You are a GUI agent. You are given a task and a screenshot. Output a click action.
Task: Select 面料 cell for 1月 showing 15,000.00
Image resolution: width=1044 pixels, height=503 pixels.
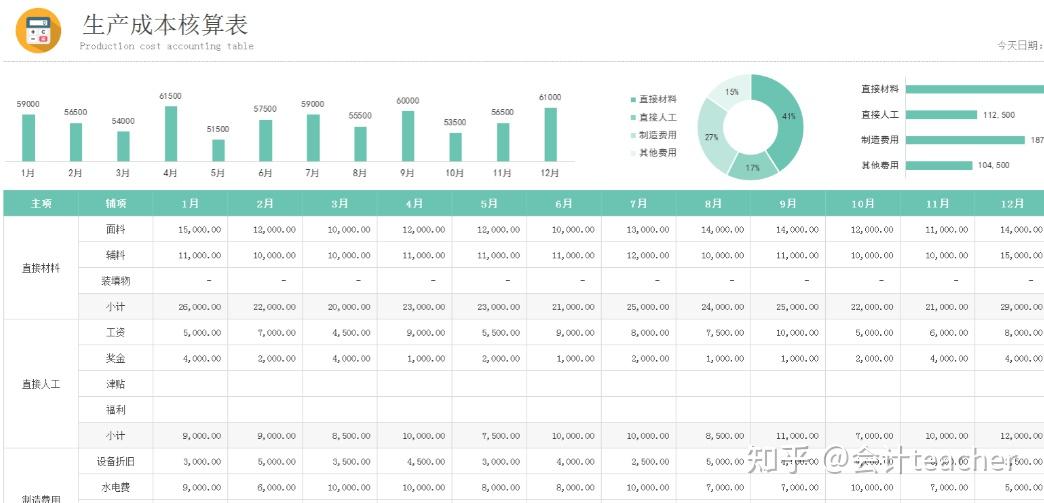pyautogui.click(x=190, y=229)
